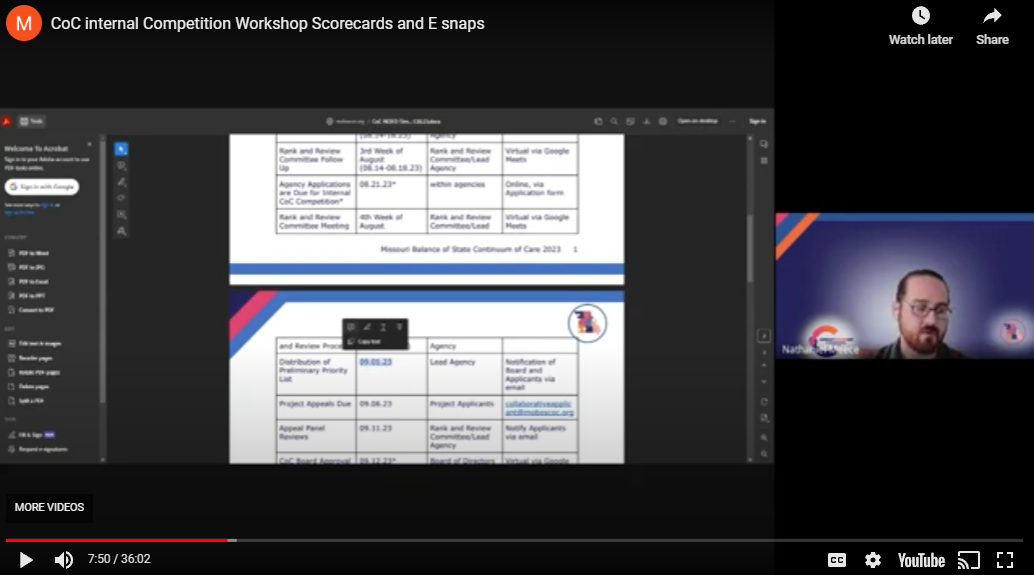
Task: Choose Delete pages in the sidebar
Action: (x=29, y=386)
